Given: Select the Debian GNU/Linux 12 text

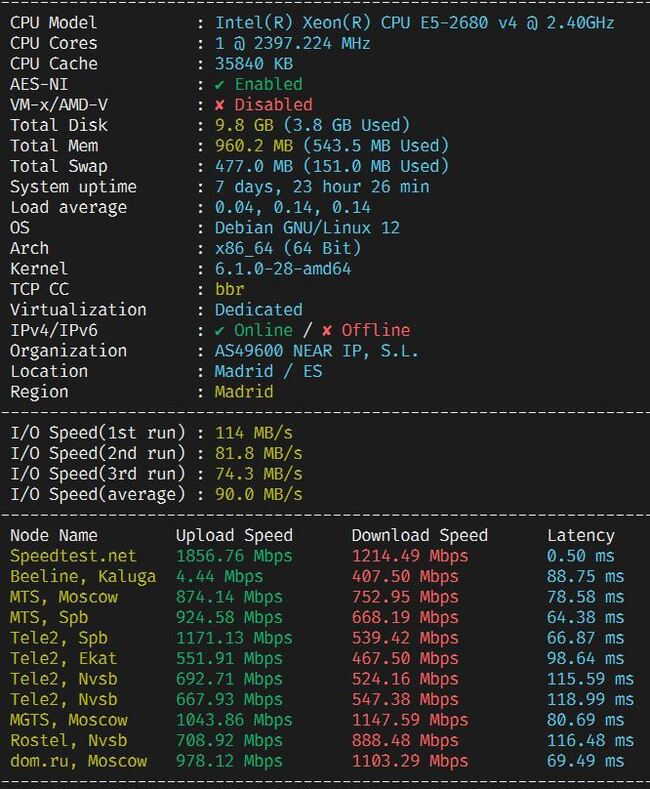Looking at the screenshot, I should (307, 228).
